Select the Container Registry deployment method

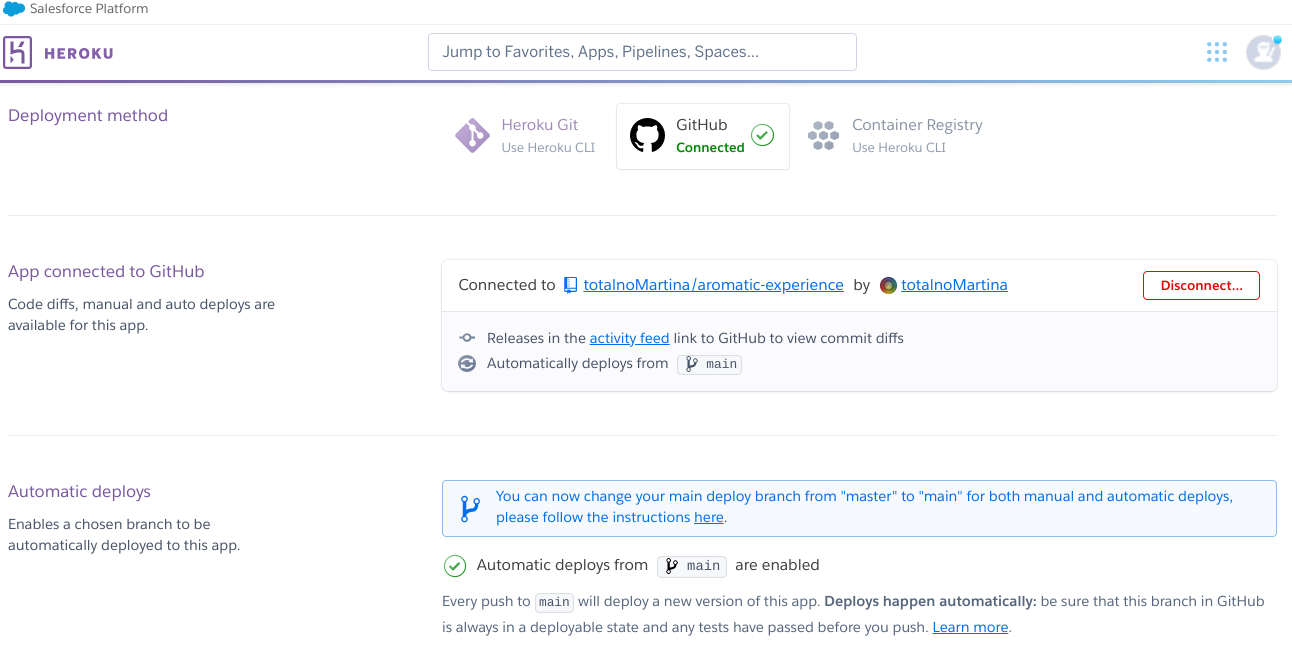(896, 136)
